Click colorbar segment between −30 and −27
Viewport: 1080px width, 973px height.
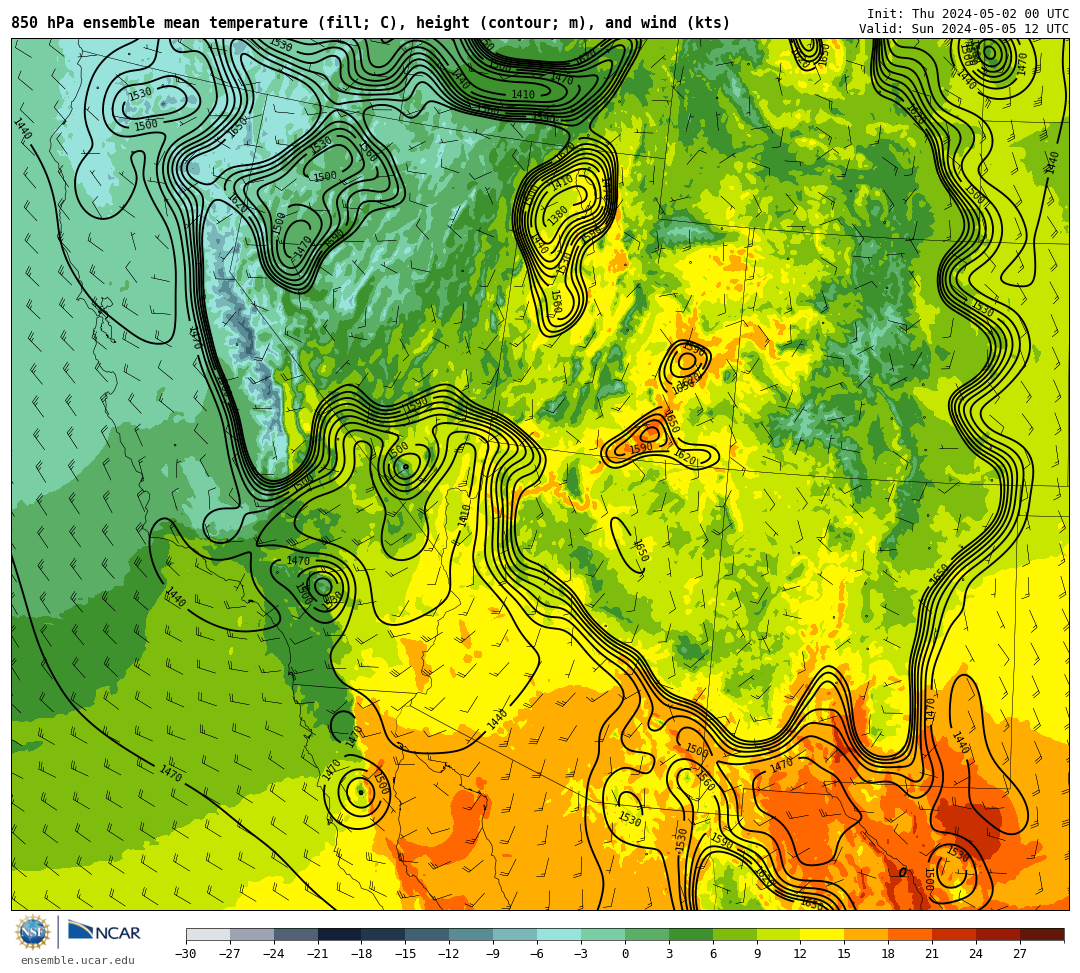click(x=208, y=934)
